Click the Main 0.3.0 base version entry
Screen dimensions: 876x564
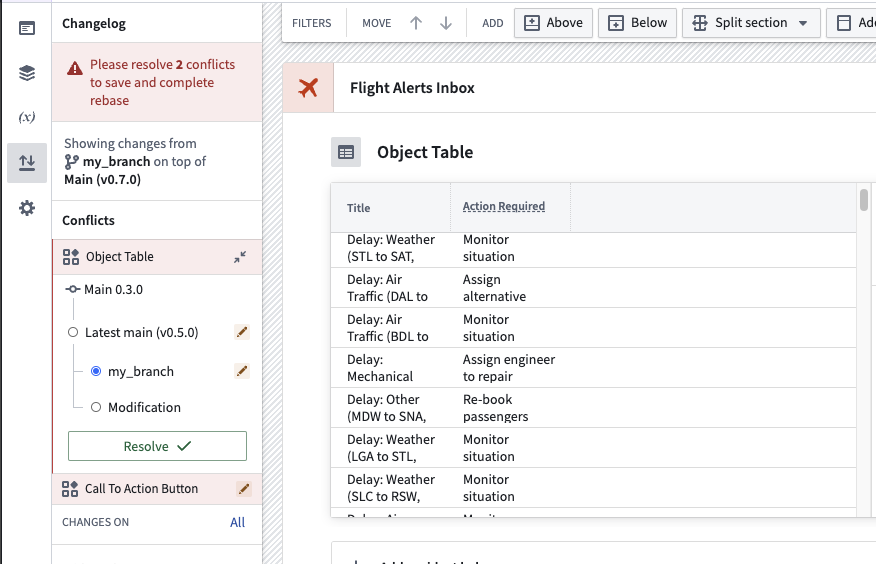coord(113,289)
